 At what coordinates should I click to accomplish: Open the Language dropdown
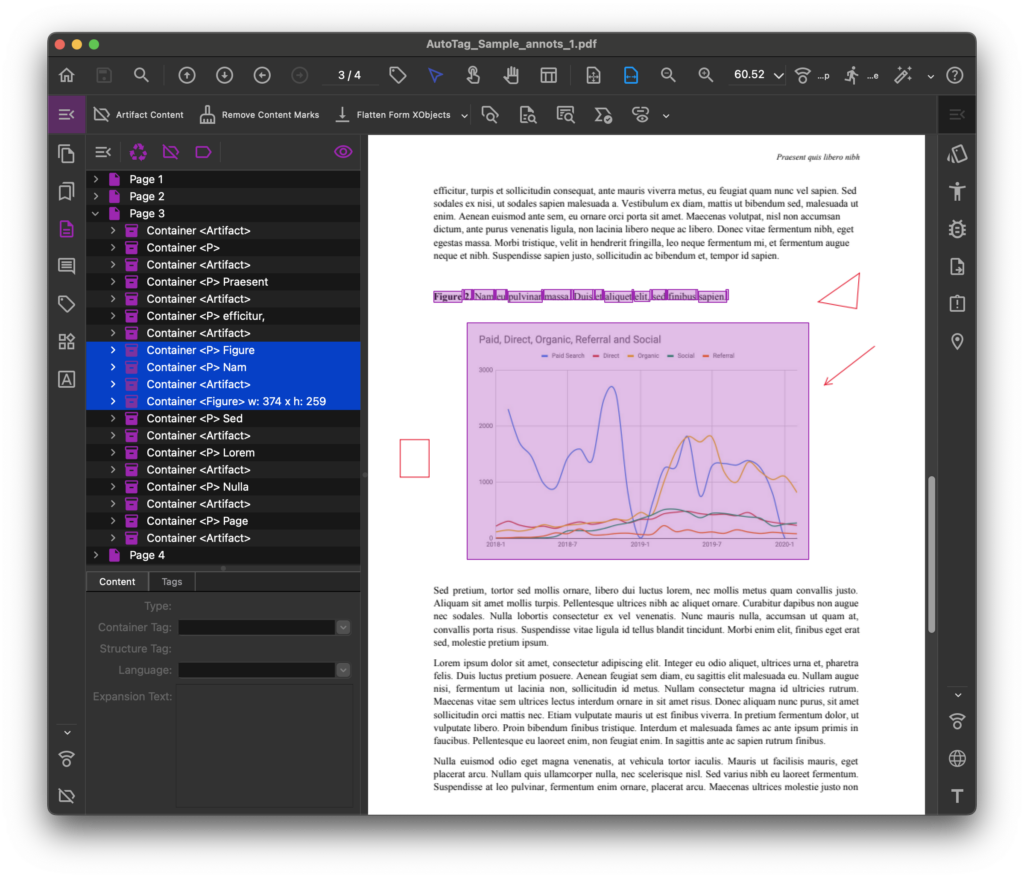343,670
